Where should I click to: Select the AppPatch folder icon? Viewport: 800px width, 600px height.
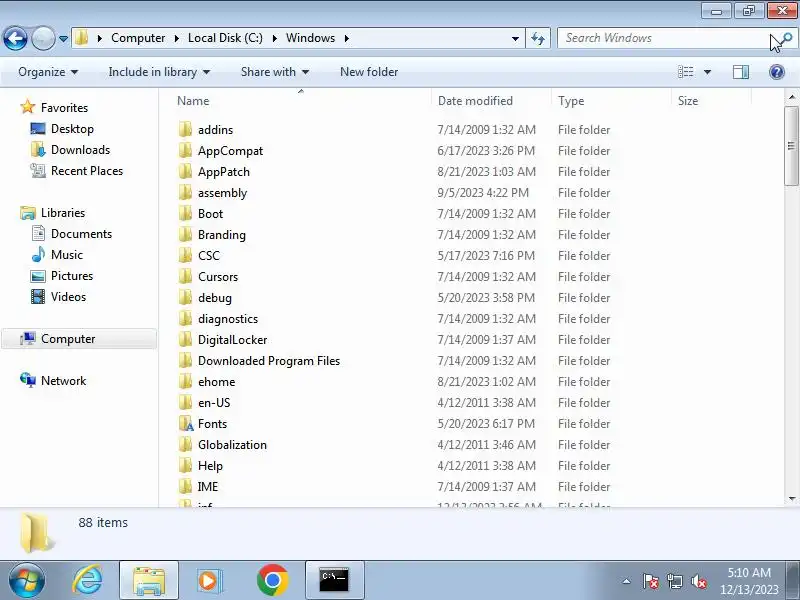click(185, 171)
